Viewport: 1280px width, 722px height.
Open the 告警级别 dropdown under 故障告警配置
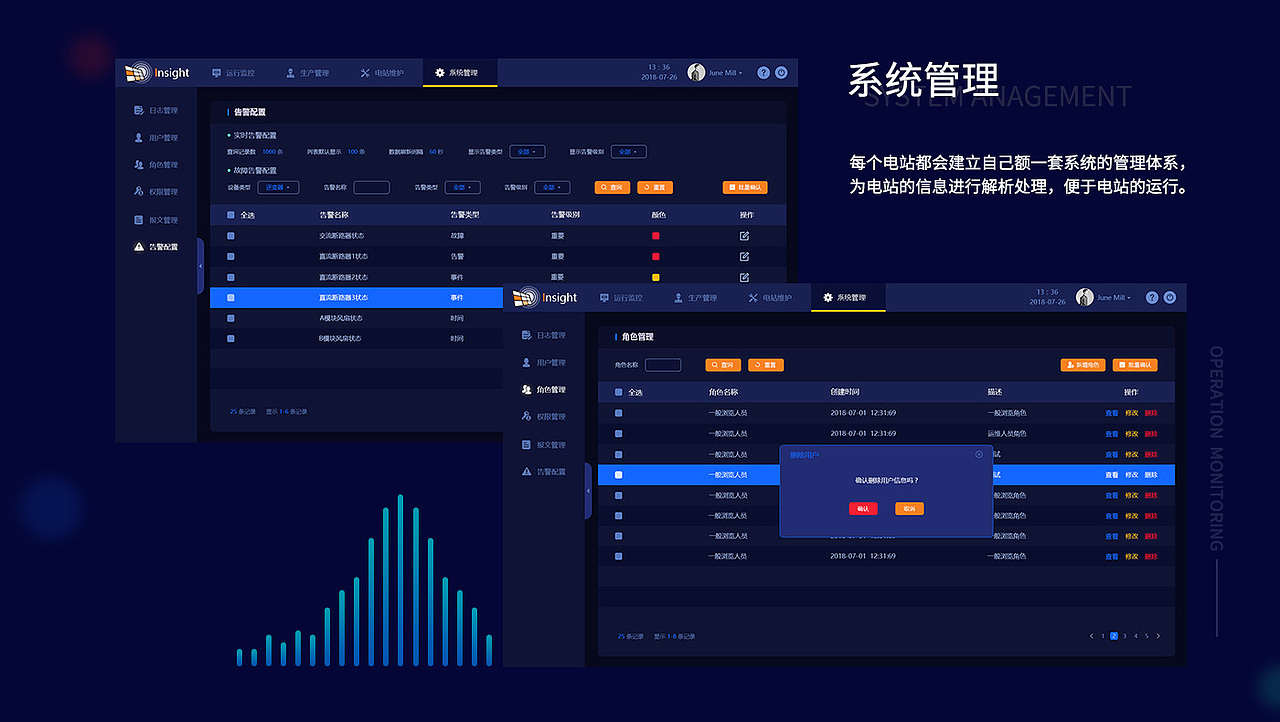point(552,187)
